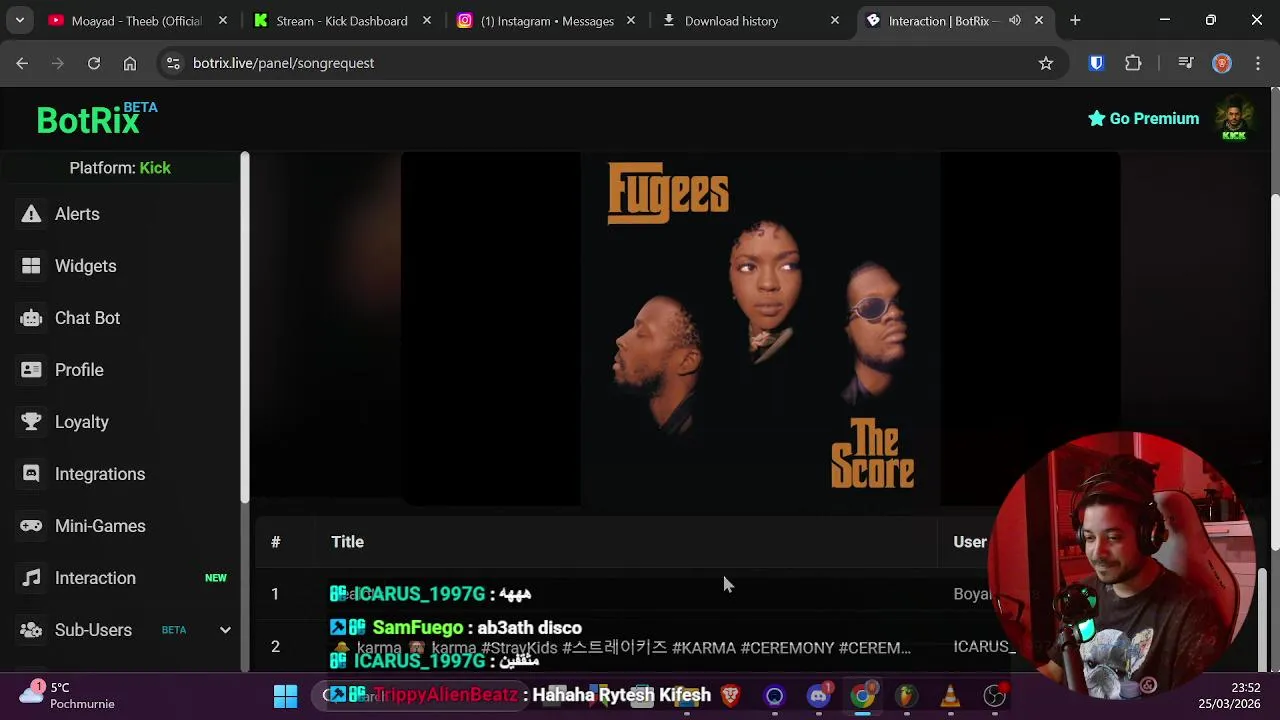The height and width of the screenshot is (720, 1280).
Task: Click the Platform: Kick label
Action: tap(120, 168)
